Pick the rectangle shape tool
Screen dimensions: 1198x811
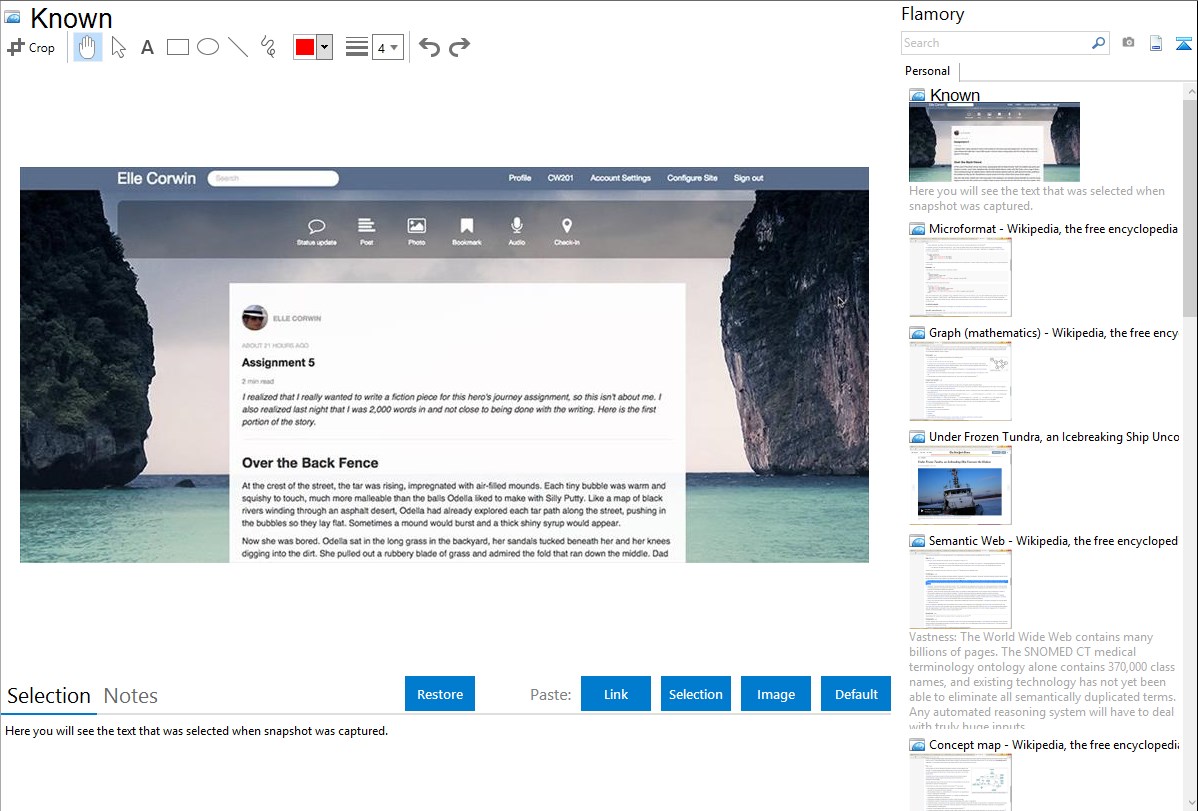pos(178,47)
